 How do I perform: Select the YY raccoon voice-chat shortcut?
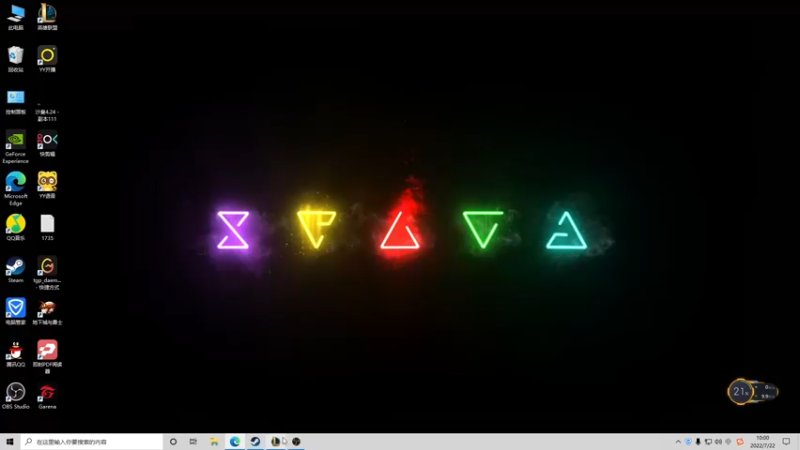[47, 185]
